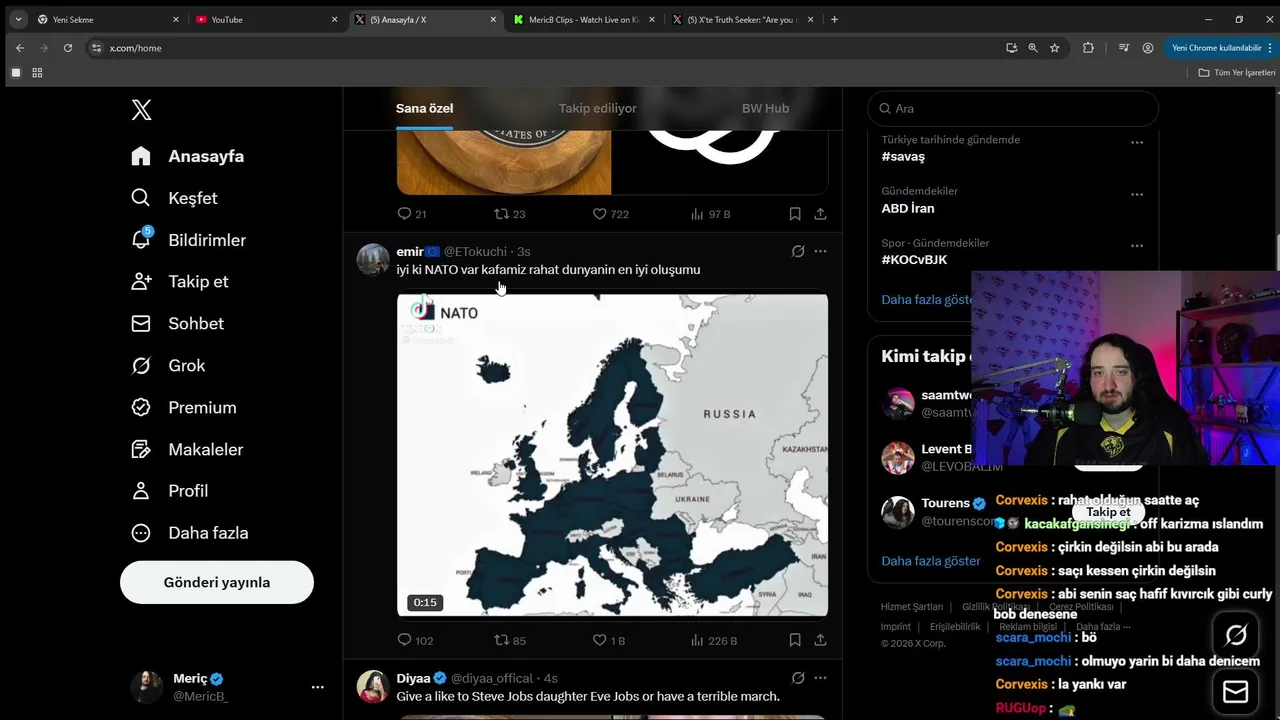Click Grok icon on Diyaa's post

click(x=798, y=678)
